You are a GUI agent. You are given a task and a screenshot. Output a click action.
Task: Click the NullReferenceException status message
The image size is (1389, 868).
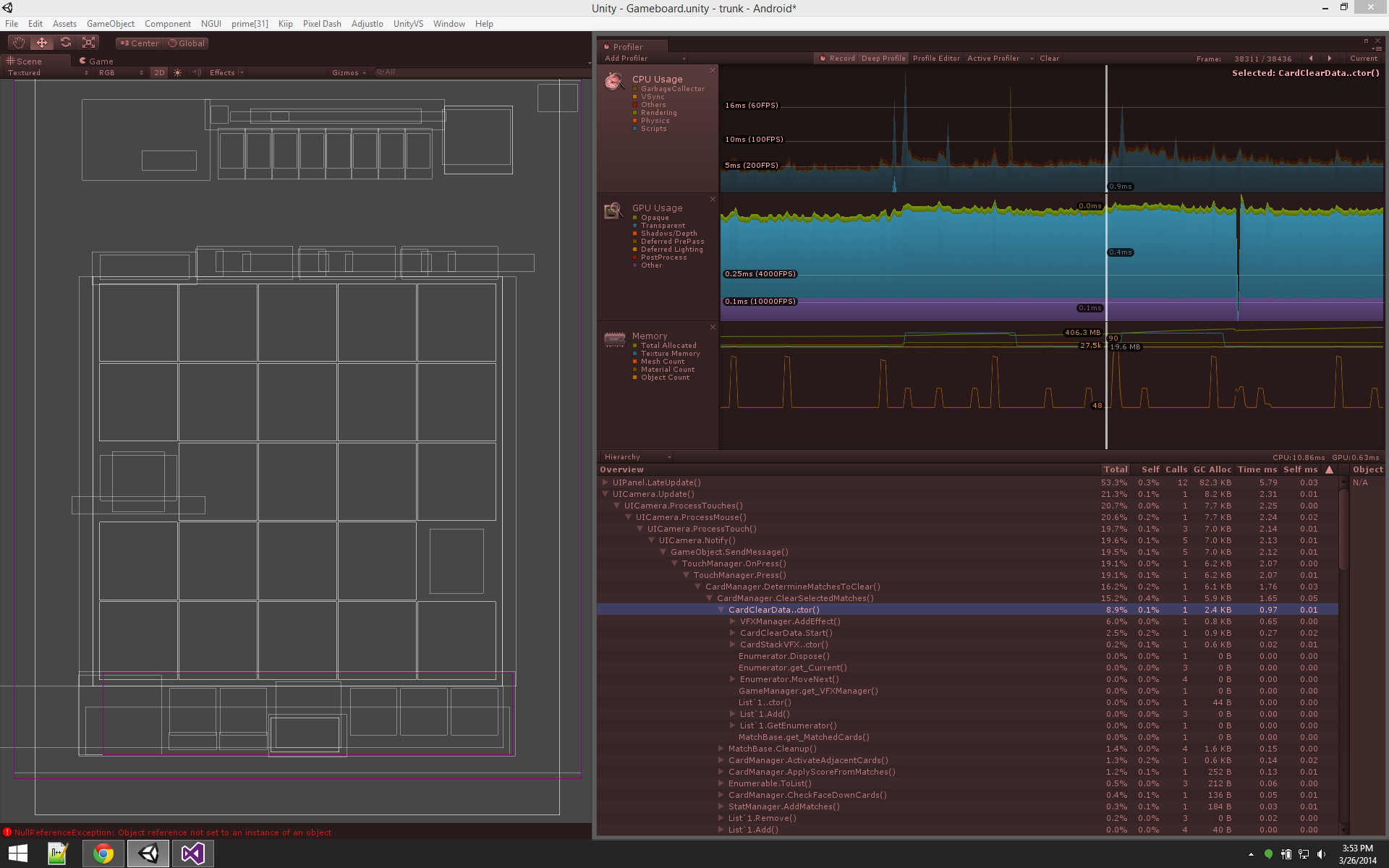tap(173, 833)
